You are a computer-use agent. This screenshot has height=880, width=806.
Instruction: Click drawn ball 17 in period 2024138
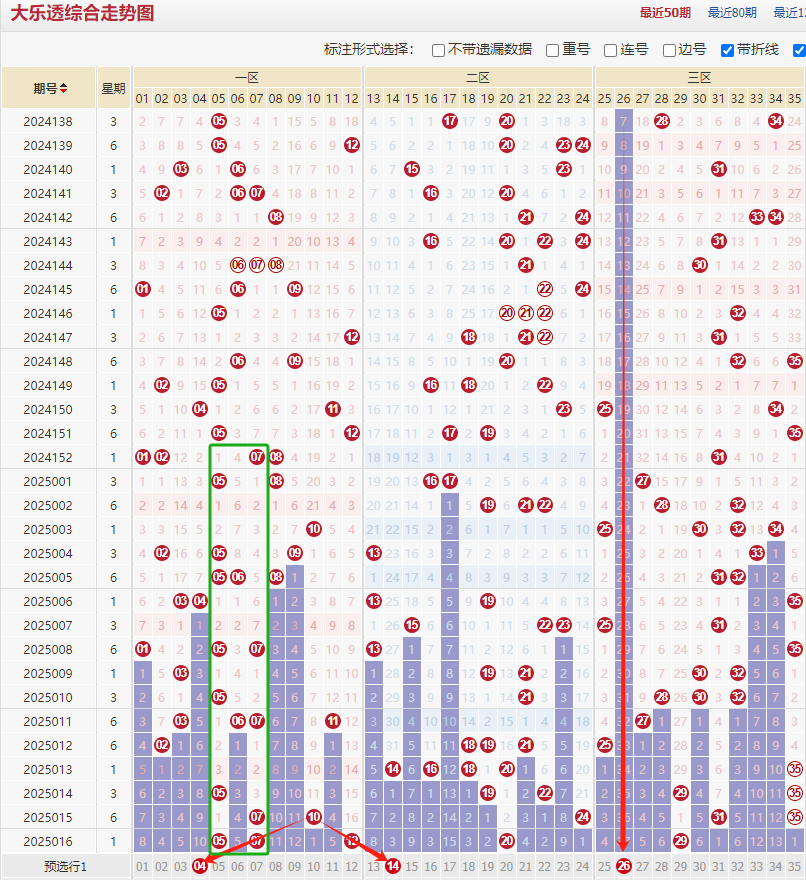coord(450,121)
